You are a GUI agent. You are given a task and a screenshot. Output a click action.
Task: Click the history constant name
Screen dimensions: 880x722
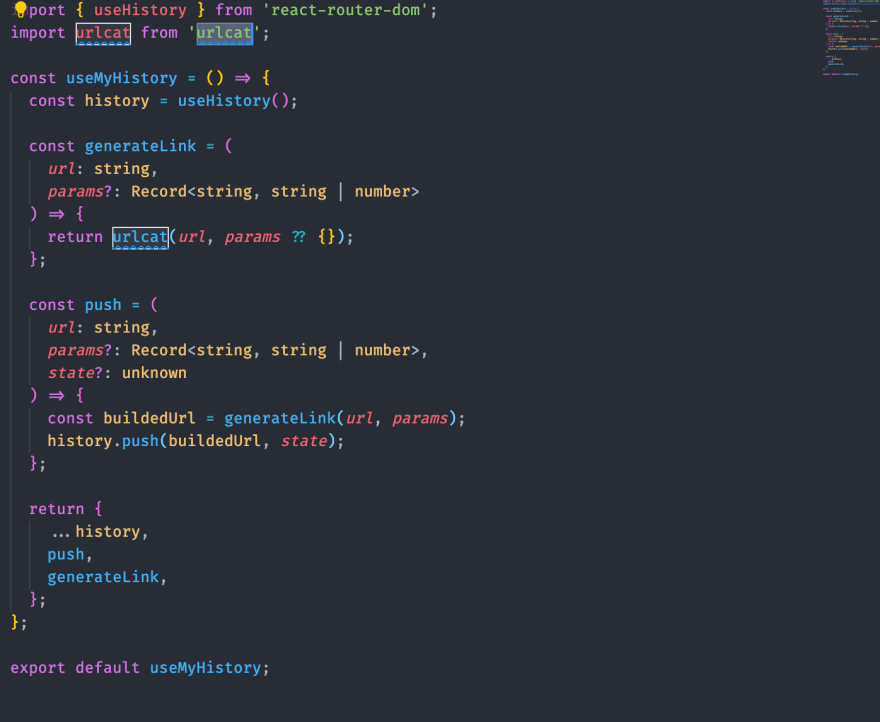click(117, 101)
